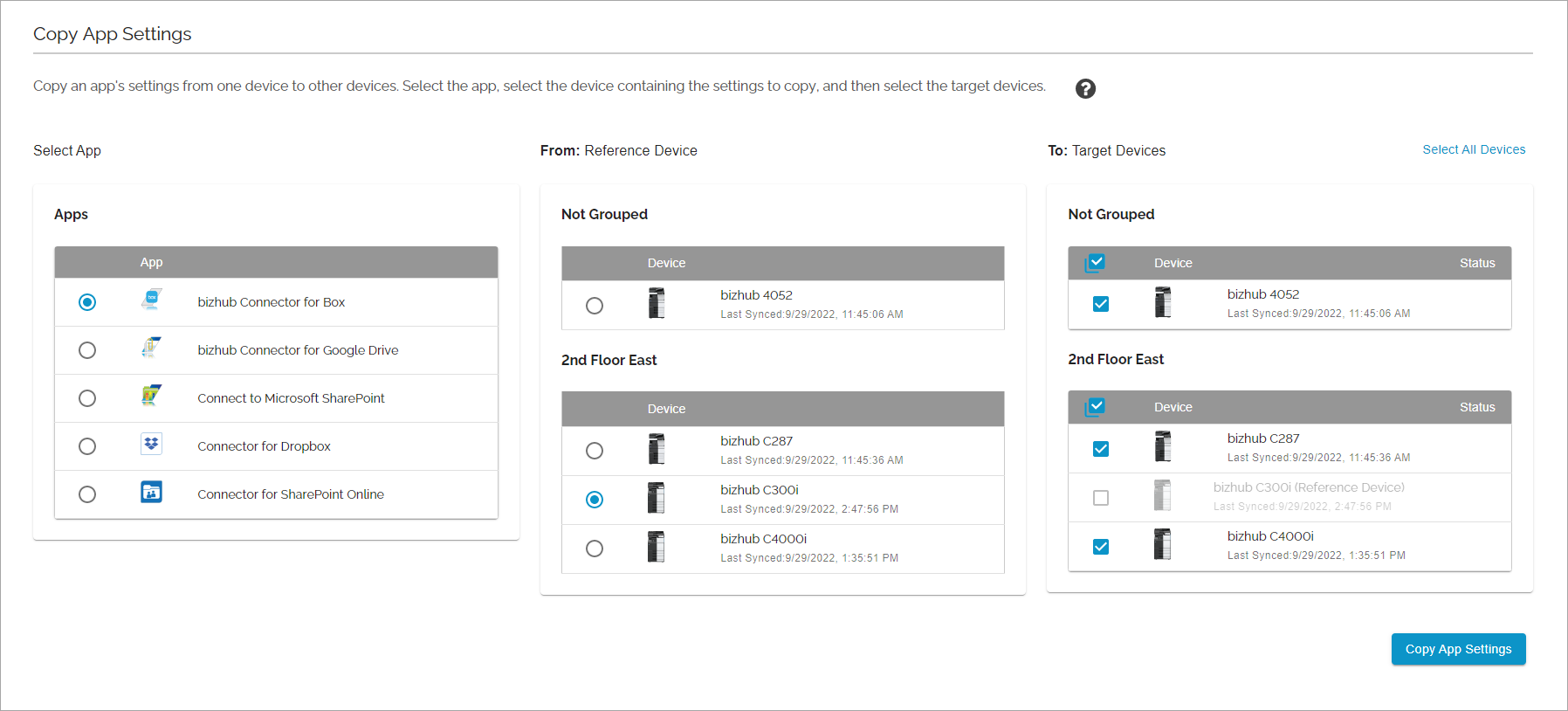Click 'Connector for SharePoint Online' app name
Image resolution: width=1568 pixels, height=711 pixels.
[x=291, y=494]
